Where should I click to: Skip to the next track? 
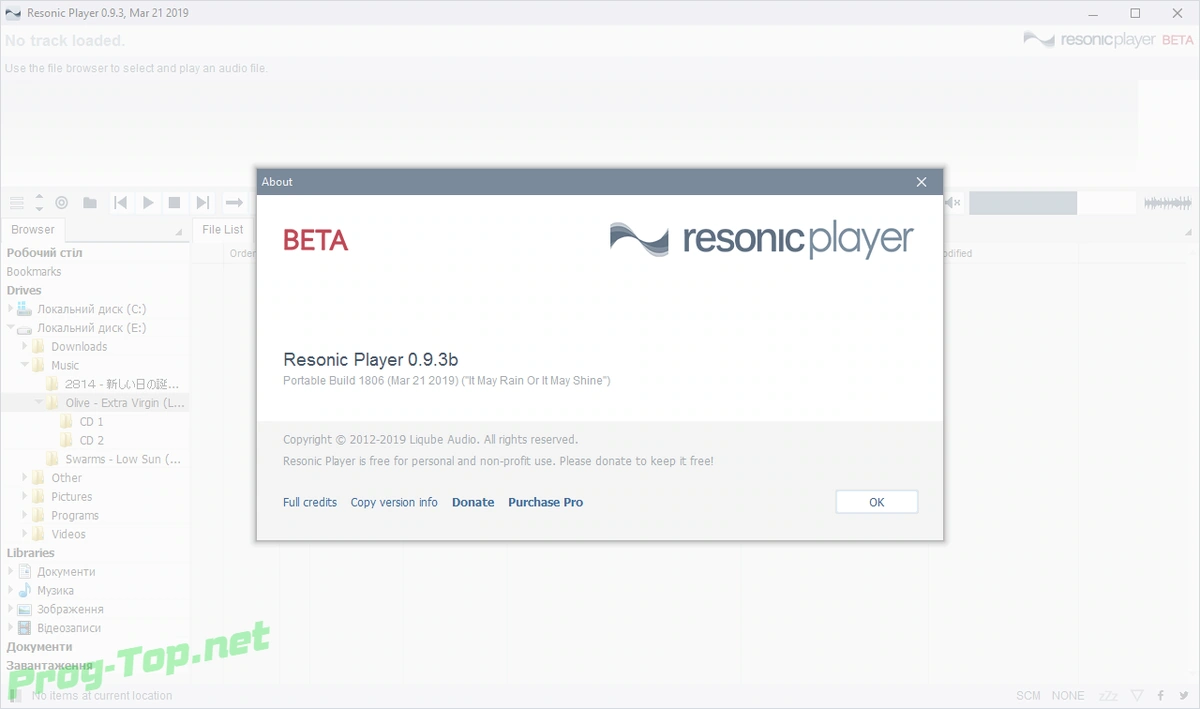pos(202,203)
